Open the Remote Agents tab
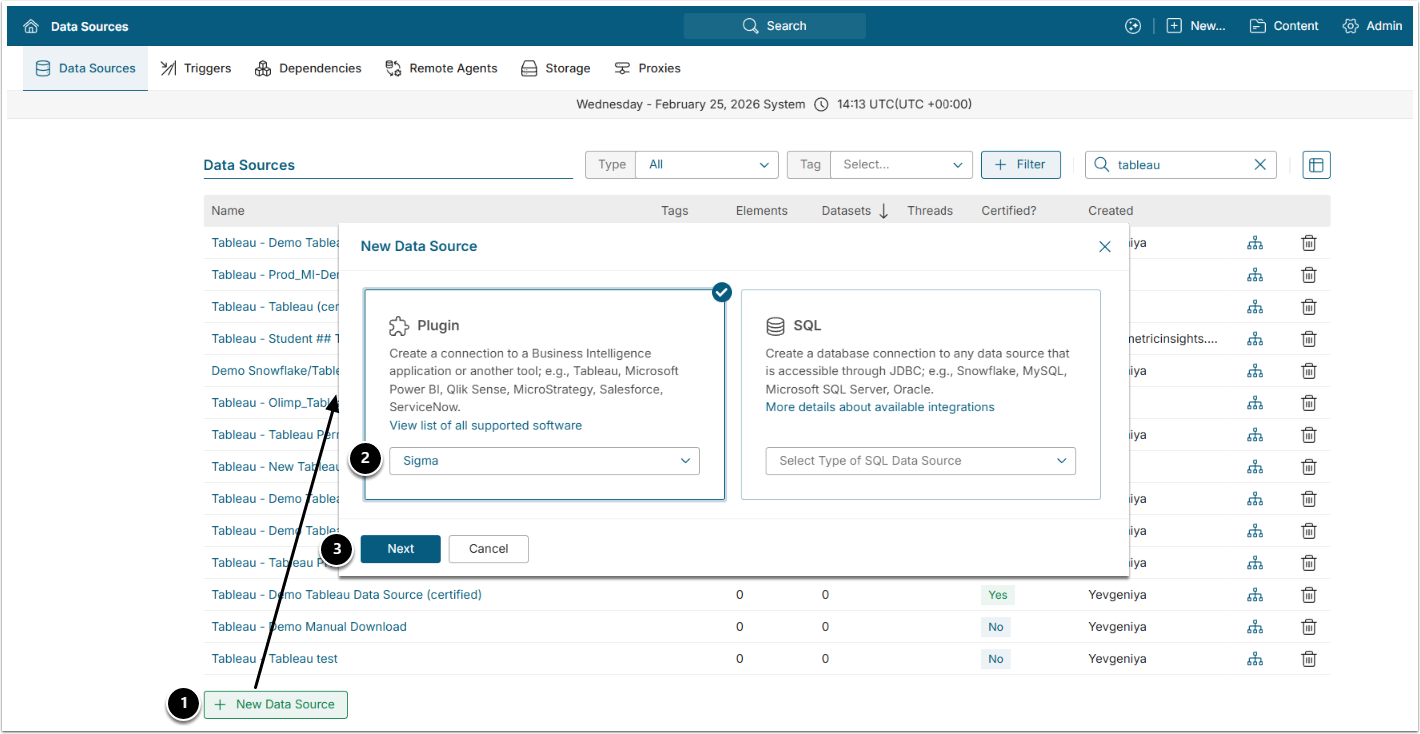Viewport: 1420px width, 734px height. [x=441, y=68]
